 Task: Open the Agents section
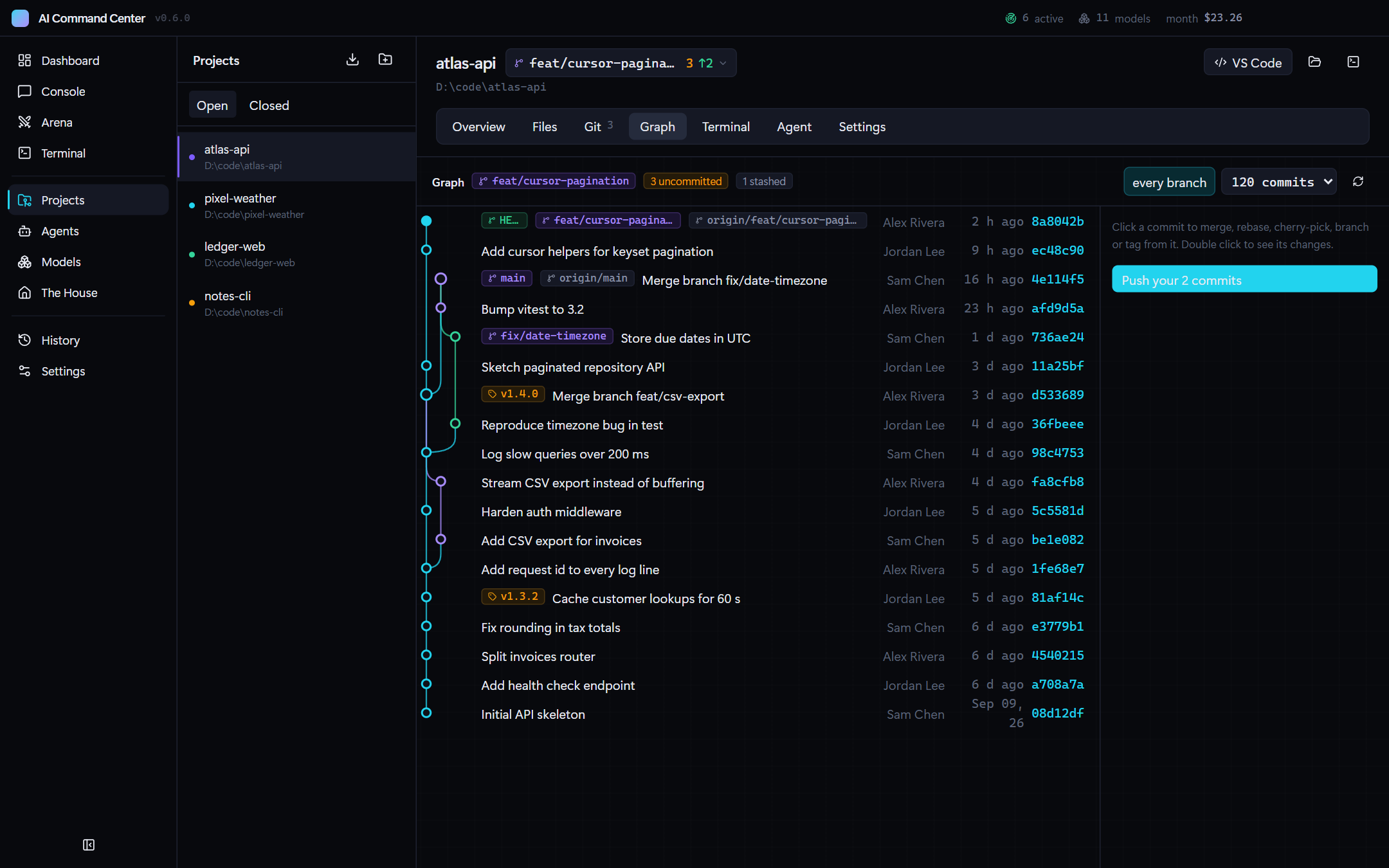pos(89,231)
